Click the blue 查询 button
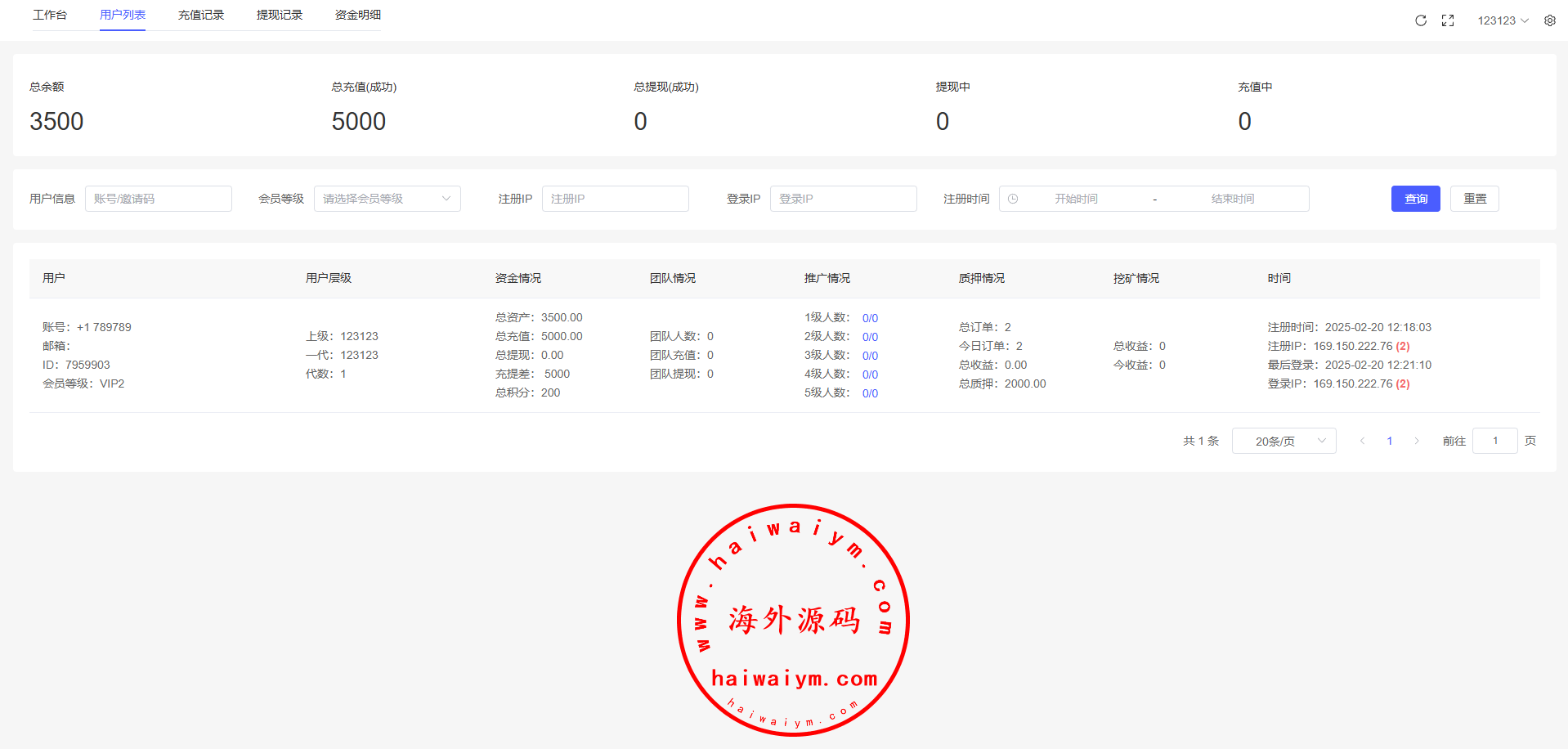1568x749 pixels. tap(1415, 199)
